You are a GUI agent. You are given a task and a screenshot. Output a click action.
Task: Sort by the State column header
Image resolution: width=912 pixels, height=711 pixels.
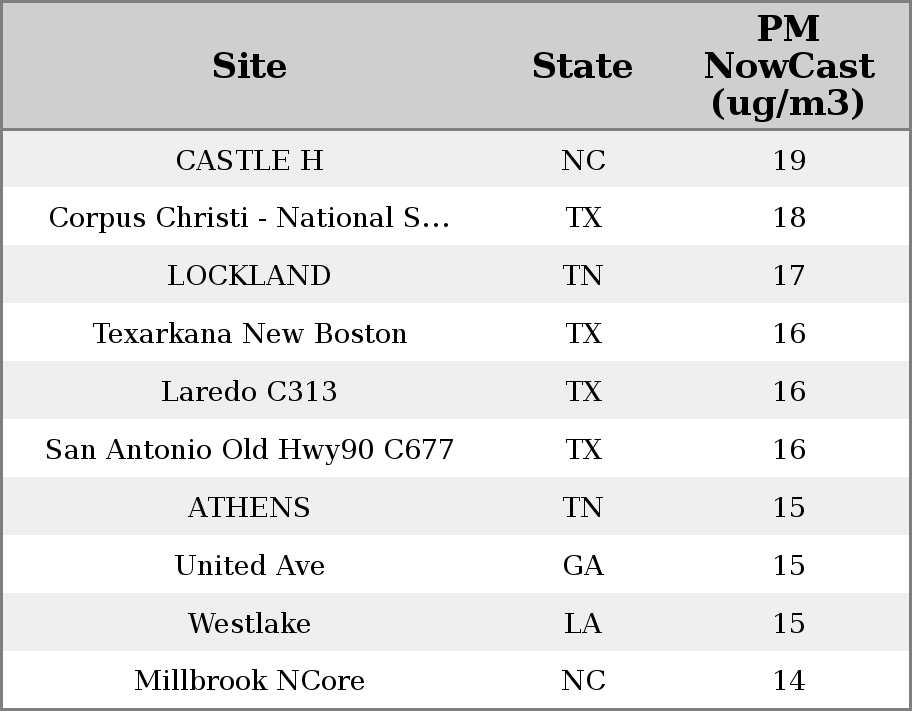click(582, 66)
